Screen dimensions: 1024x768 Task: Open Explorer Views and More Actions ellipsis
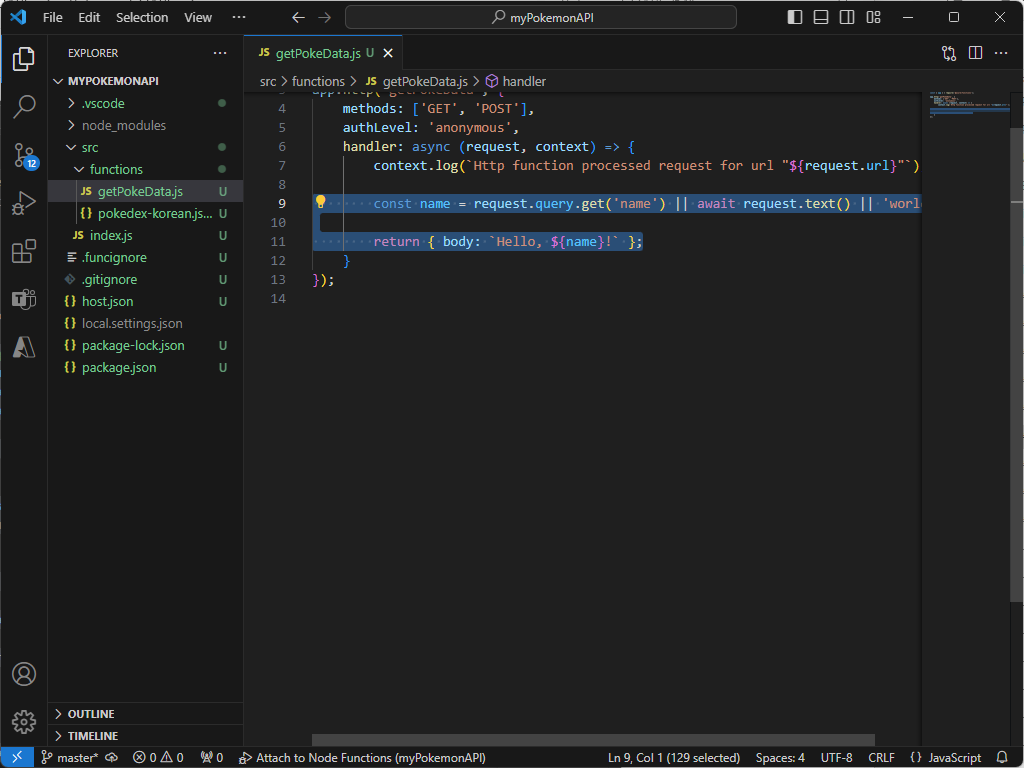click(x=220, y=53)
